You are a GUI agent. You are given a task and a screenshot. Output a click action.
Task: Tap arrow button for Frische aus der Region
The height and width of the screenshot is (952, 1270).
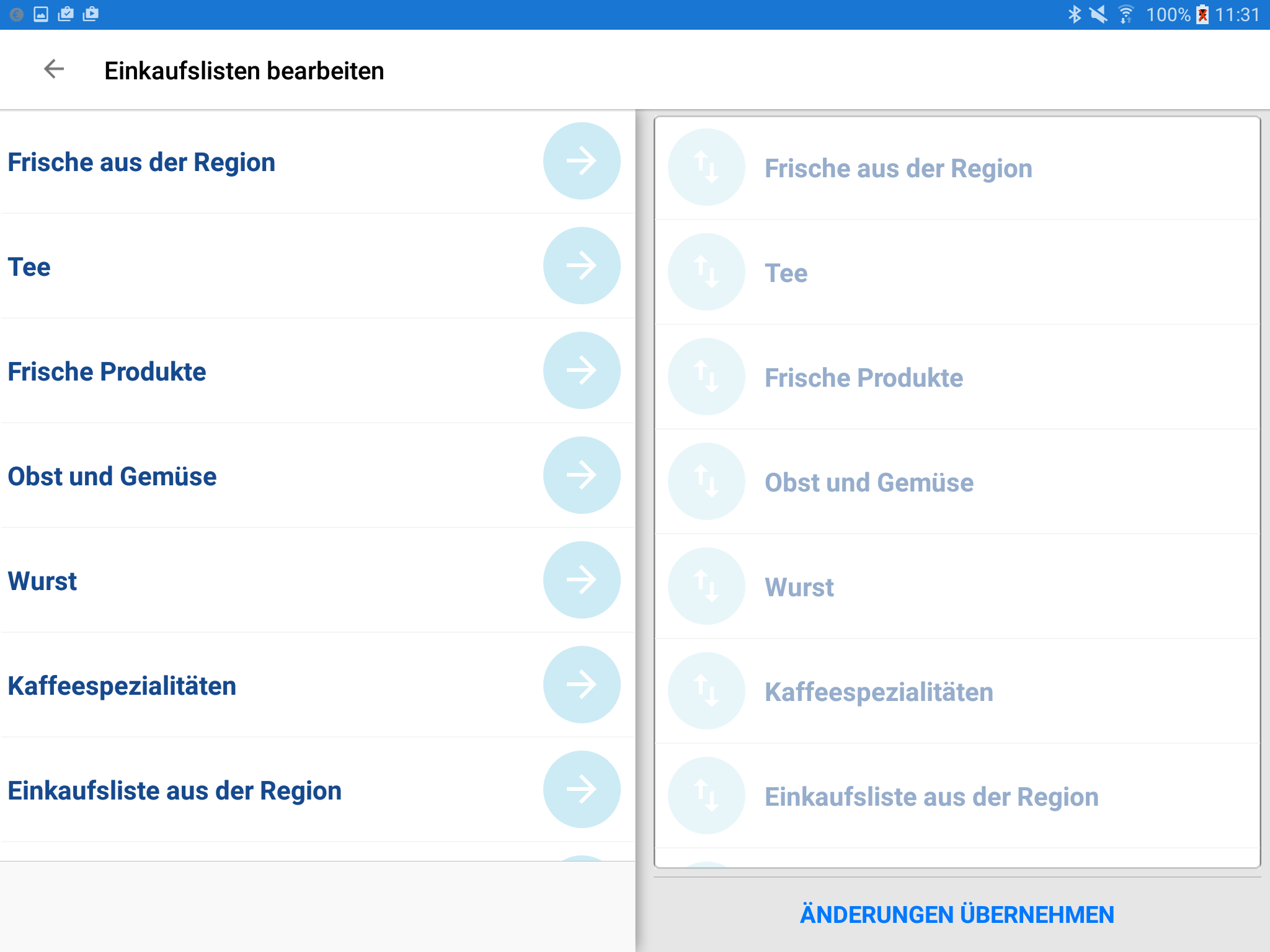click(581, 161)
